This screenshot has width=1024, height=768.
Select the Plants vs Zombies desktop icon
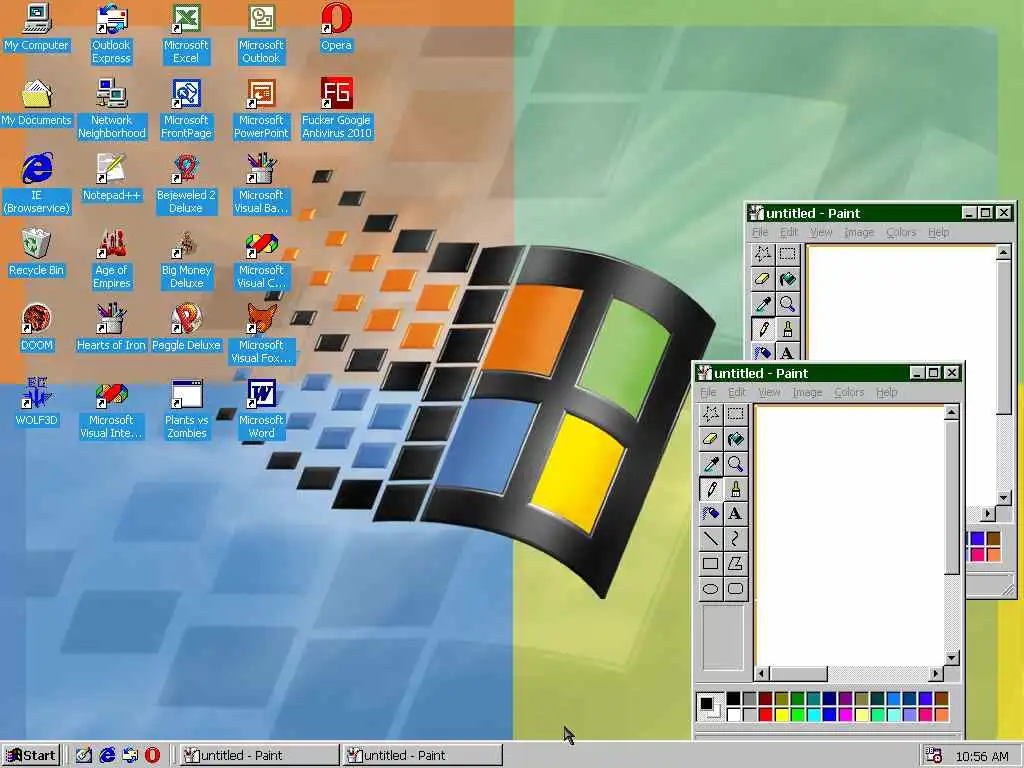[186, 409]
